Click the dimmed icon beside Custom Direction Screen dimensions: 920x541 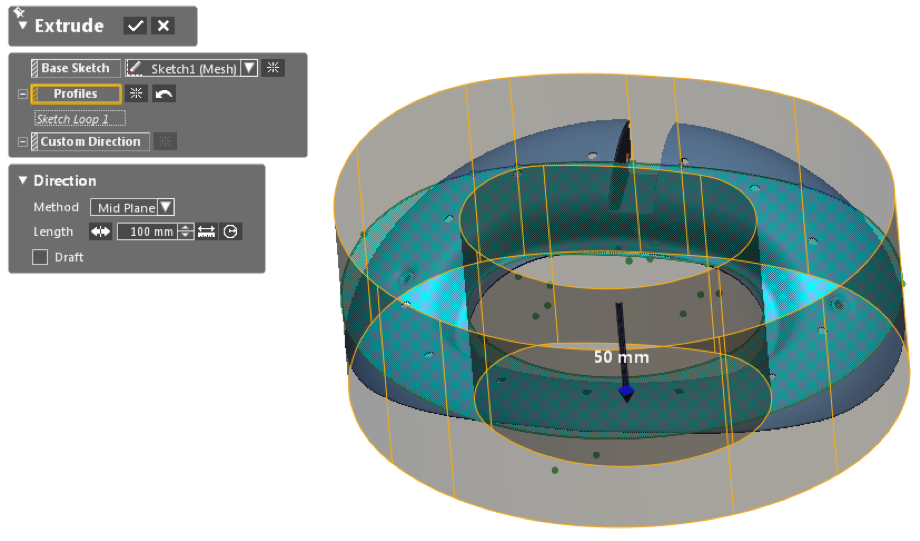click(165, 141)
